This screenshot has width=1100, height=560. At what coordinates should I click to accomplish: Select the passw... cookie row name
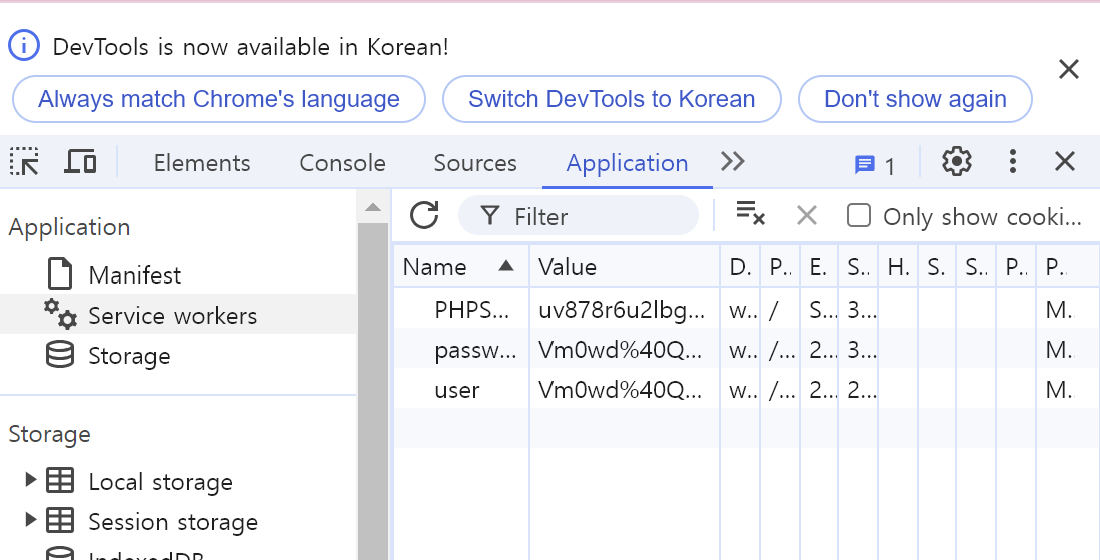475,349
